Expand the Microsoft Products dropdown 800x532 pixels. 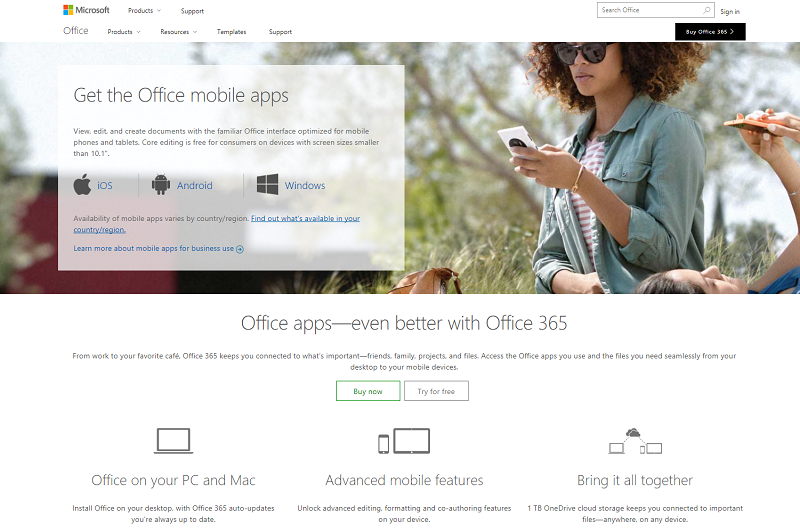point(144,11)
